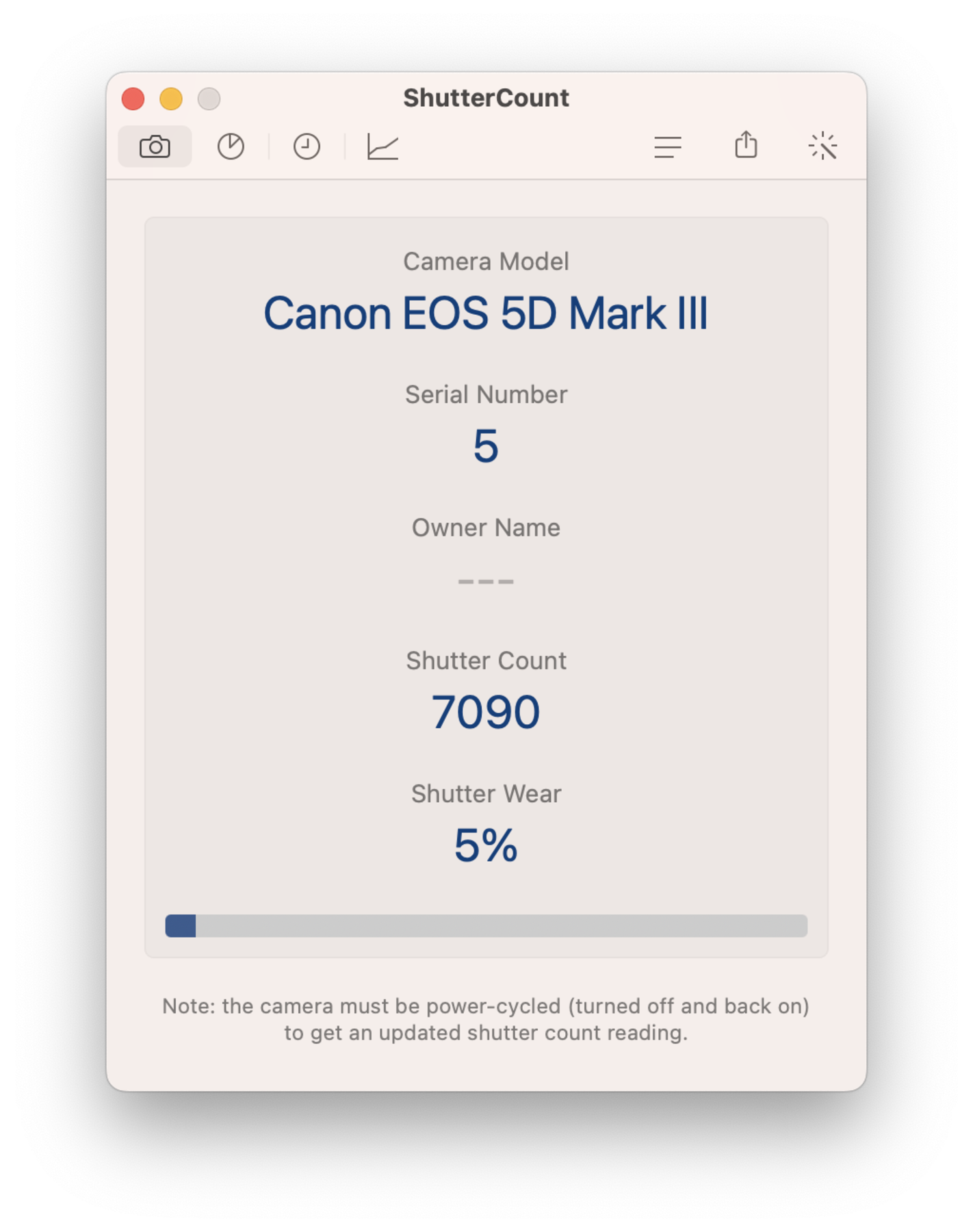The image size is (973, 1232).
Task: Minimize the ShutterCount window
Action: (171, 99)
